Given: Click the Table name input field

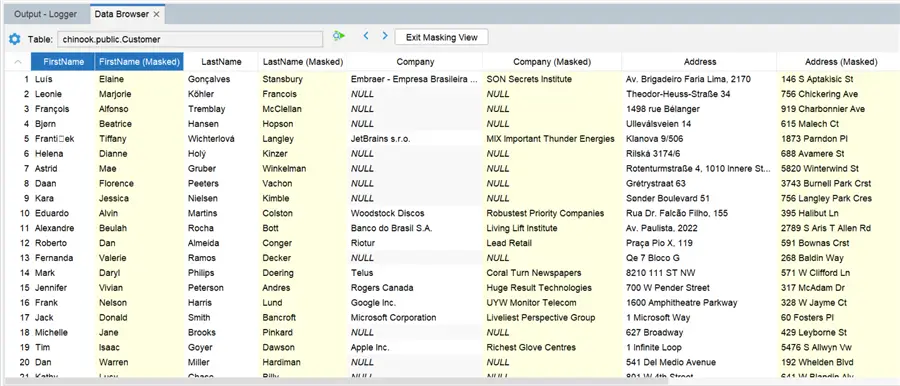Looking at the screenshot, I should click(190, 39).
